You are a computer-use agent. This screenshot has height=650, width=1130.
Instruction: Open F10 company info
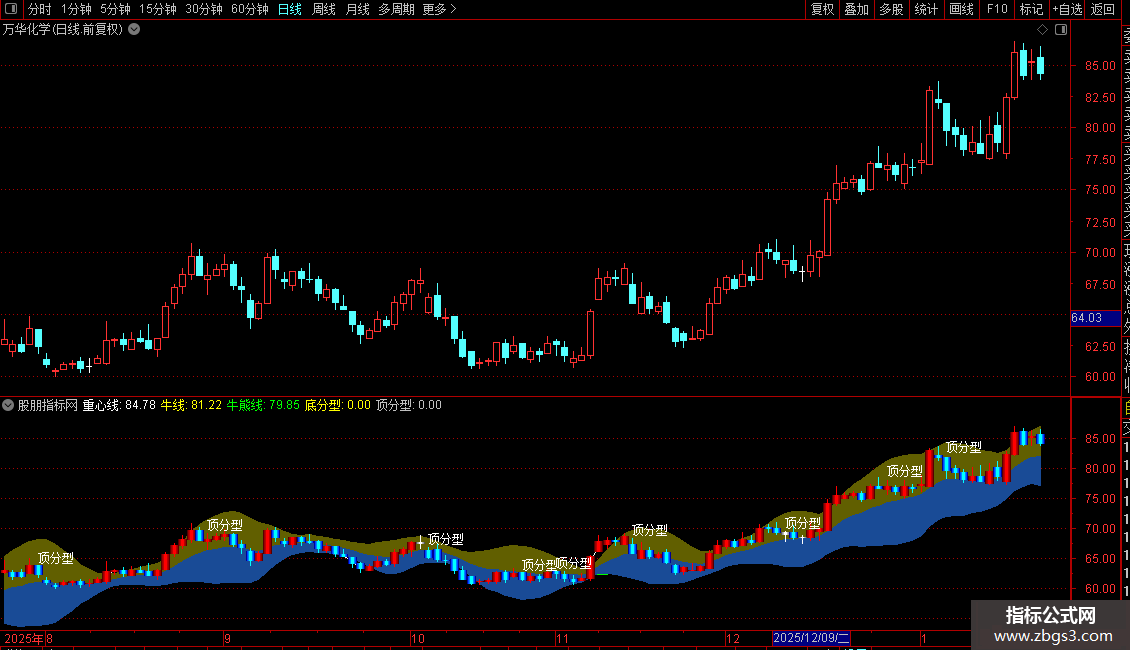[x=997, y=9]
